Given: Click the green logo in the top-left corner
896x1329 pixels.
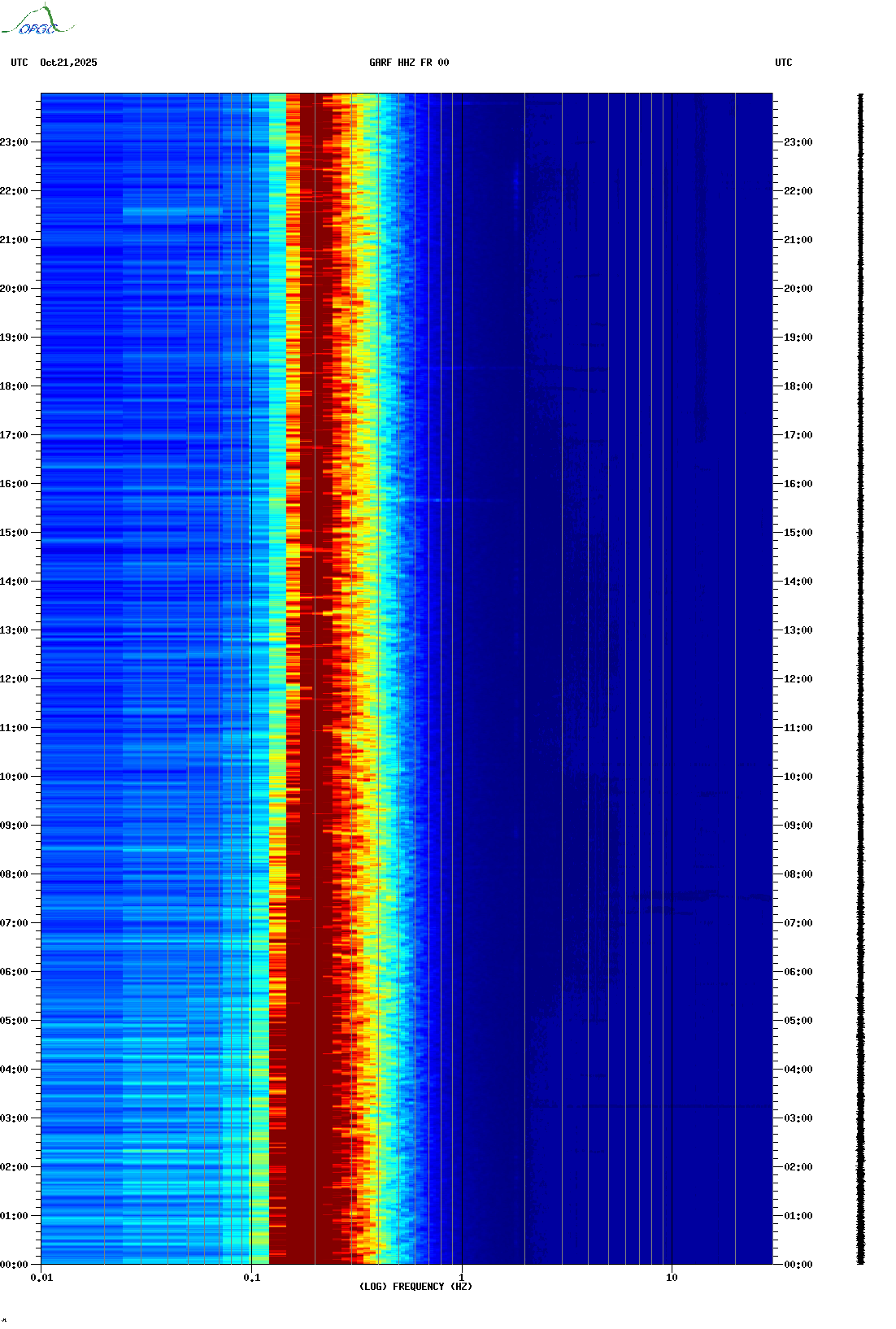Looking at the screenshot, I should (x=37, y=21).
